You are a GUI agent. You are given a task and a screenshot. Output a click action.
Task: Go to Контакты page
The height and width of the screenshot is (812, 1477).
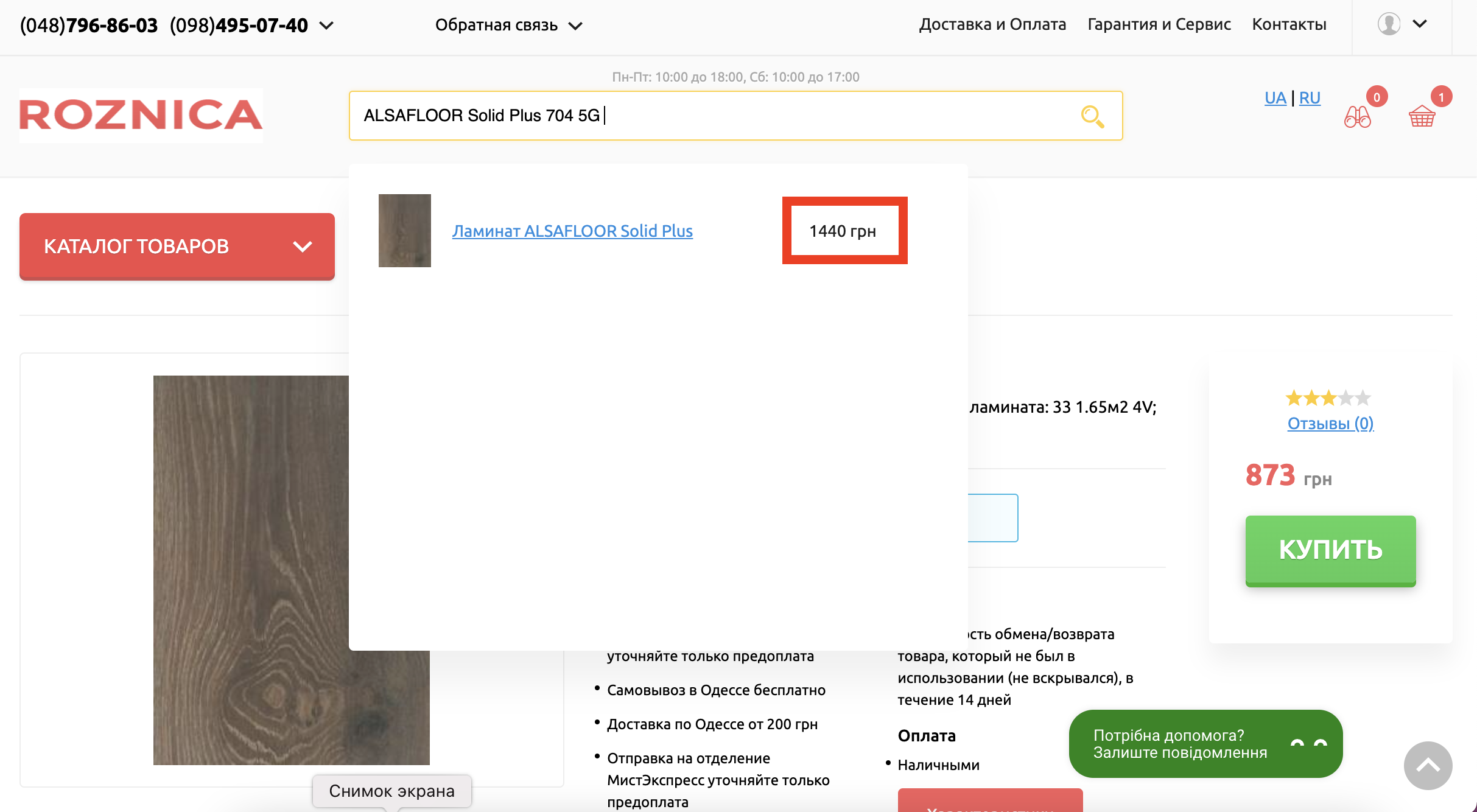coord(1289,24)
